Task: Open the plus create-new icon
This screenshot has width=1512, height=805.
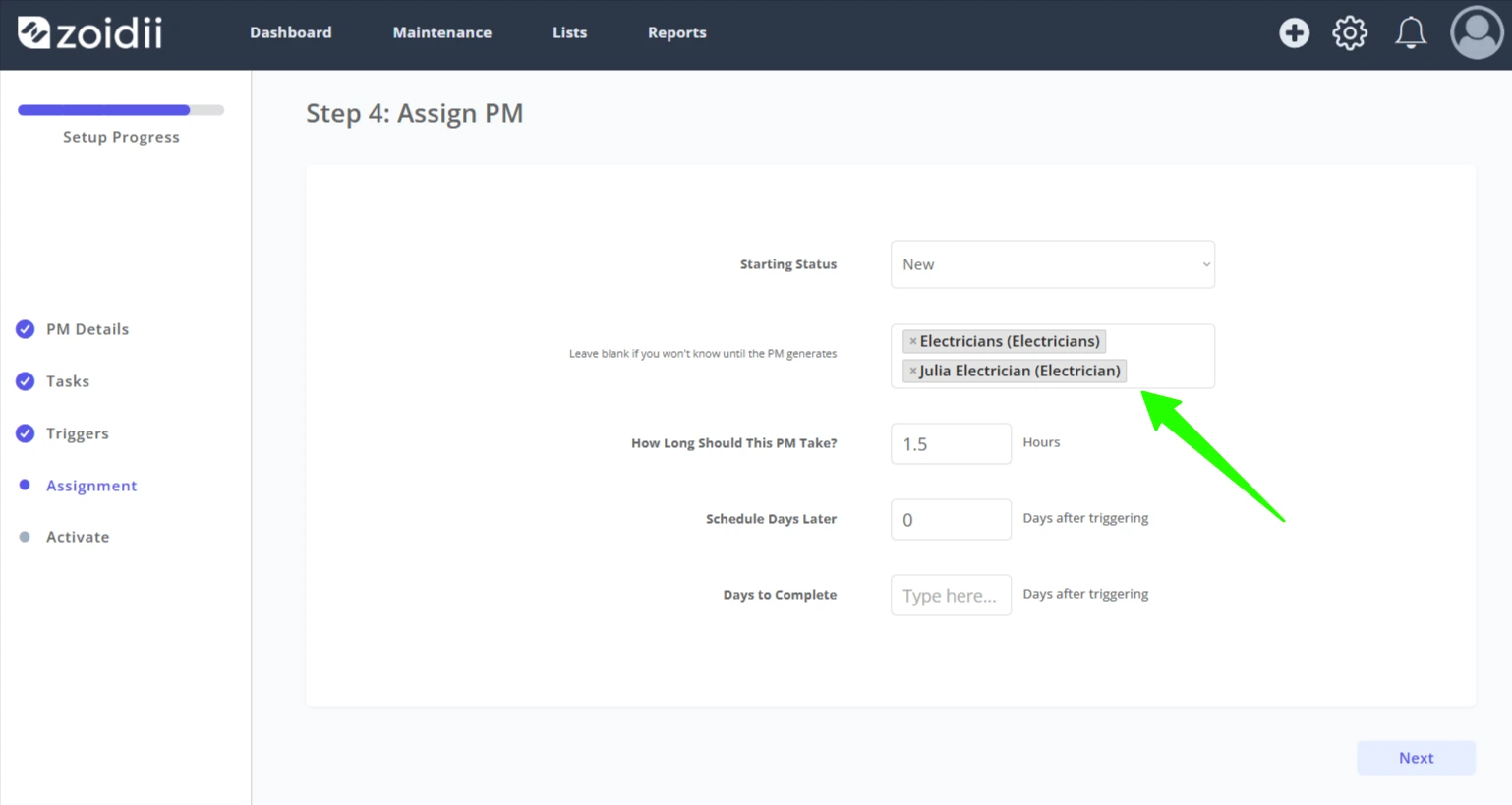Action: pos(1294,32)
